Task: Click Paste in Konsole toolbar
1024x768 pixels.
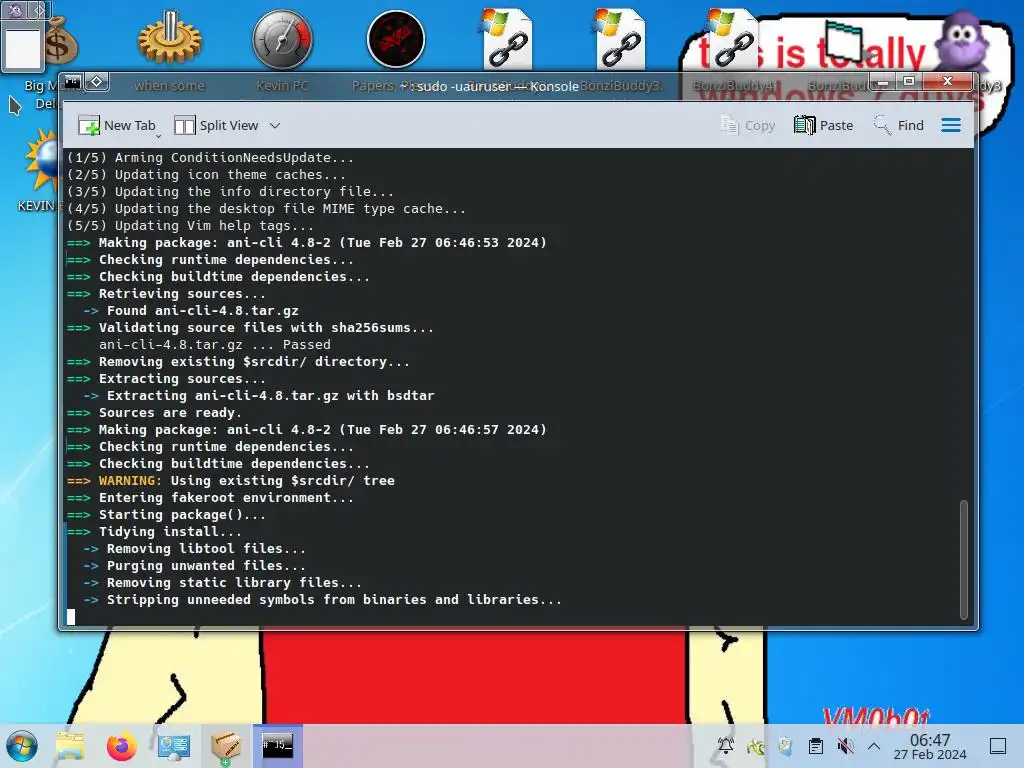Action: (x=824, y=125)
